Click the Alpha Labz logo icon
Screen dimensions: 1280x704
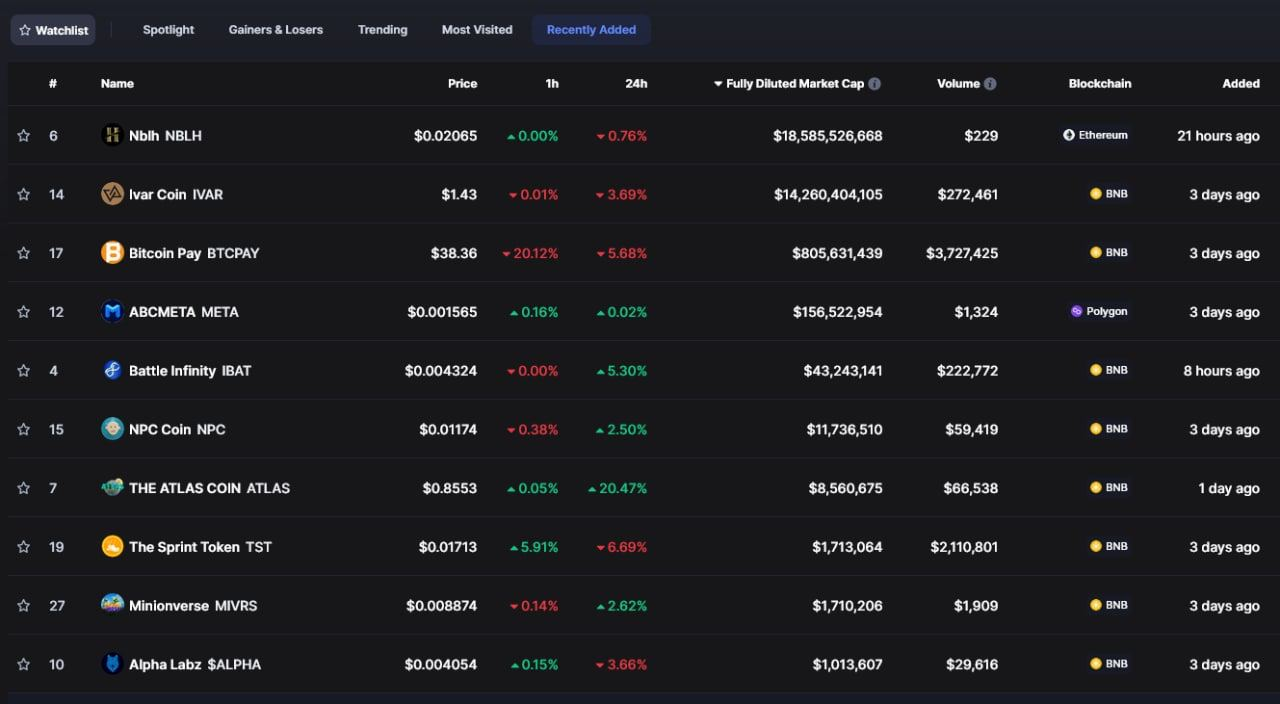[x=112, y=664]
